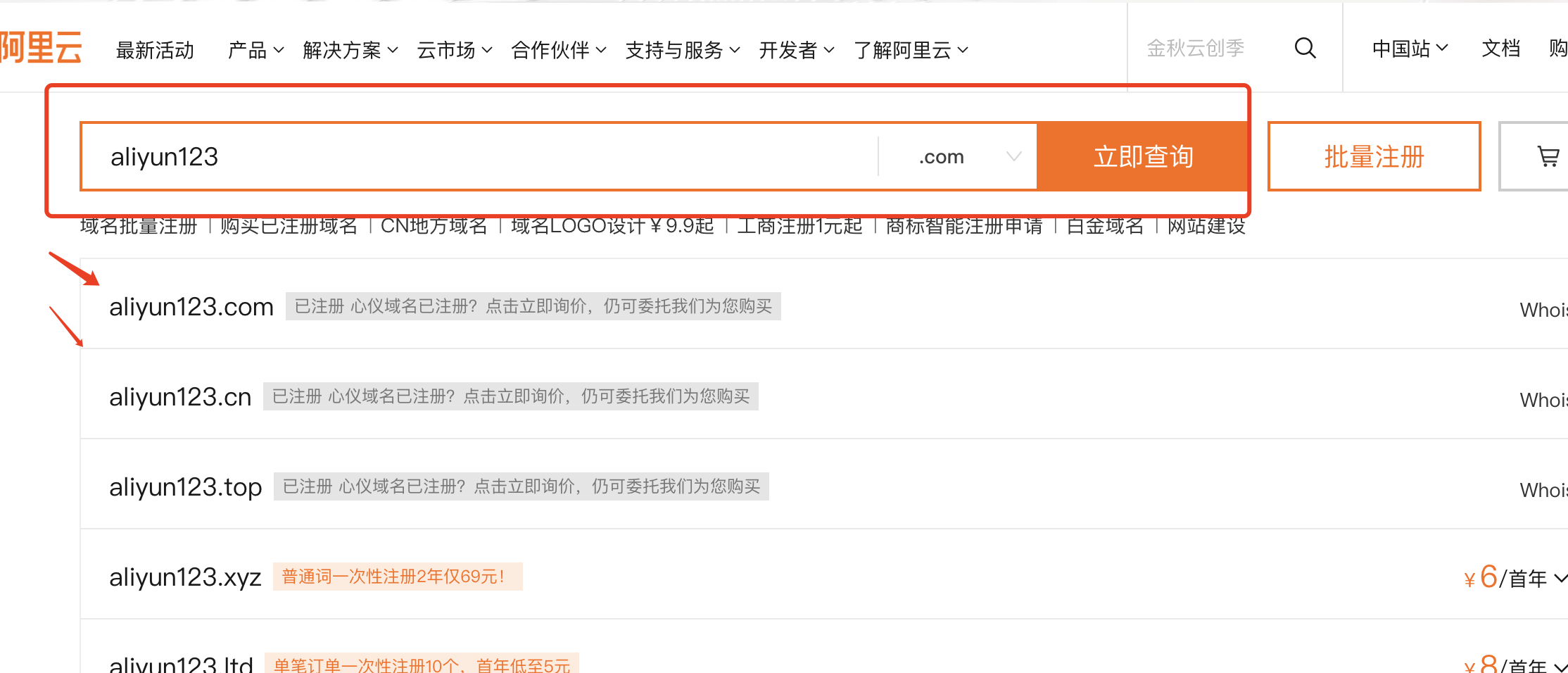Select 最新活动 in navigation bar
Viewport: 1568px width, 673px height.
[155, 50]
